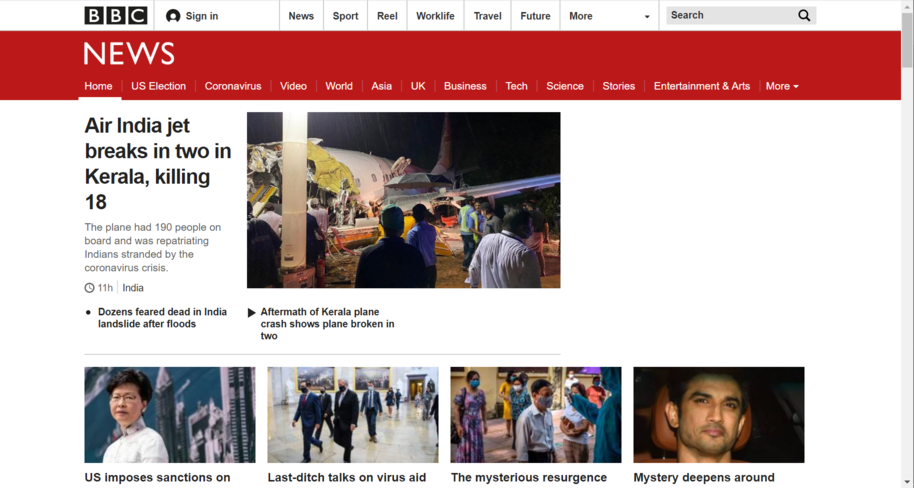914x488 pixels.
Task: Click the BBC logo
Action: pyautogui.click(x=115, y=16)
